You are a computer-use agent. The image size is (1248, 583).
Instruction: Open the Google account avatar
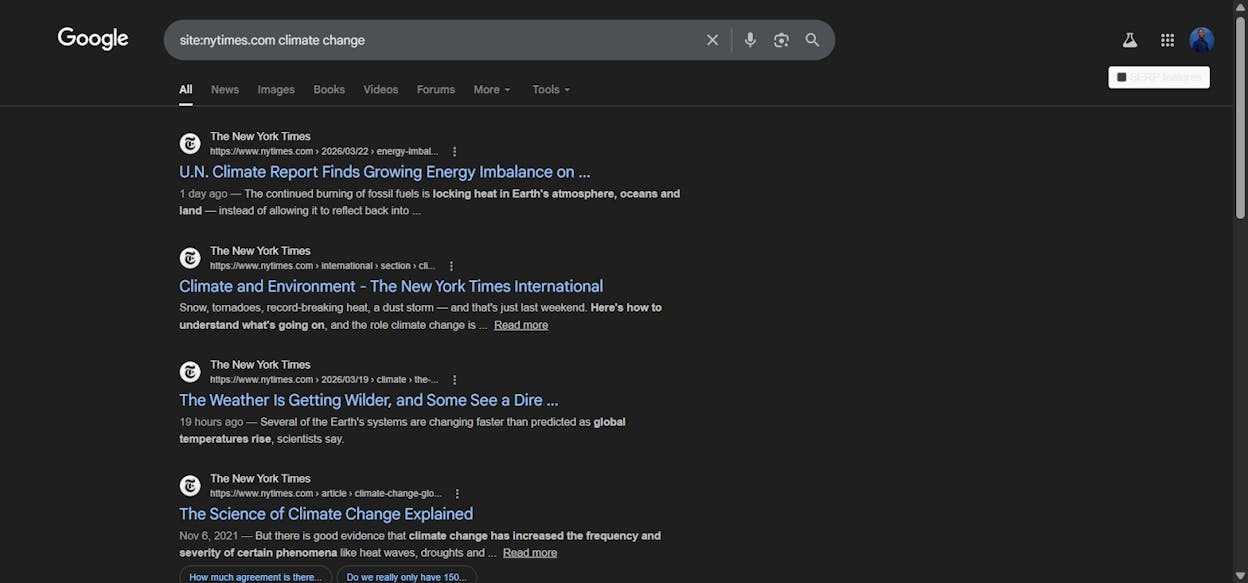click(x=1201, y=40)
